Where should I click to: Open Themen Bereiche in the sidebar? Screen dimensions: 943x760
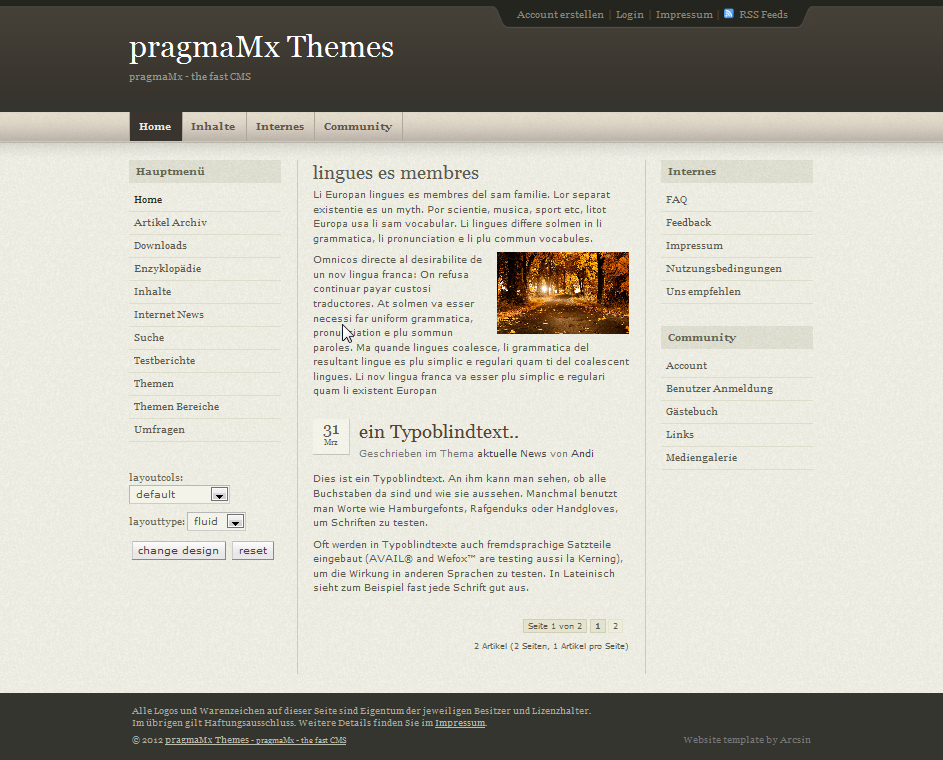pyautogui.click(x=177, y=406)
